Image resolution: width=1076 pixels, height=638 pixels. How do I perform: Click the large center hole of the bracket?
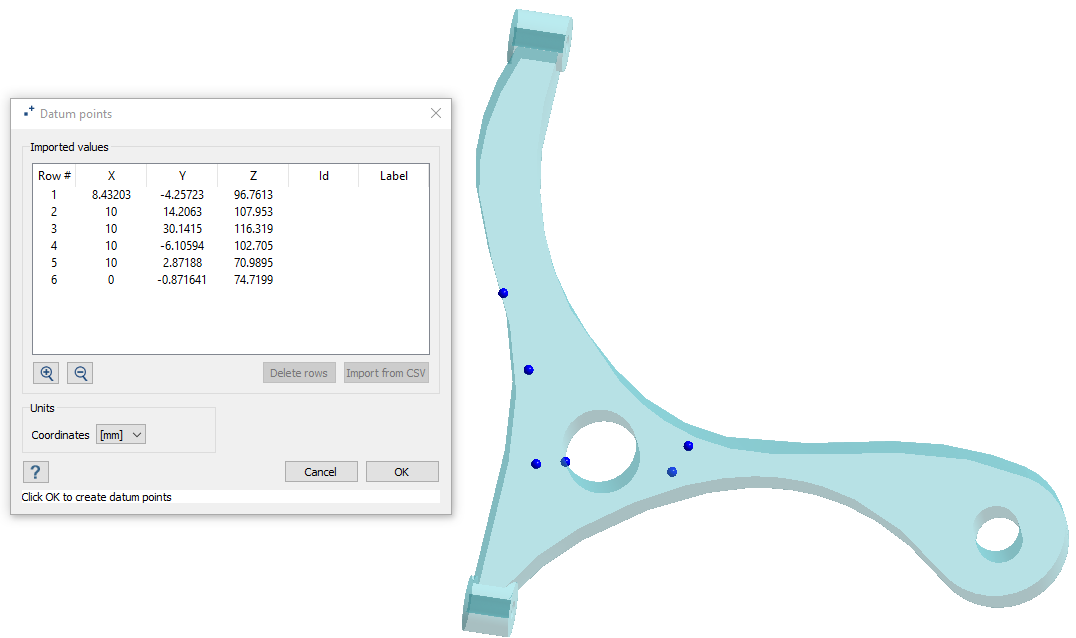pos(602,451)
